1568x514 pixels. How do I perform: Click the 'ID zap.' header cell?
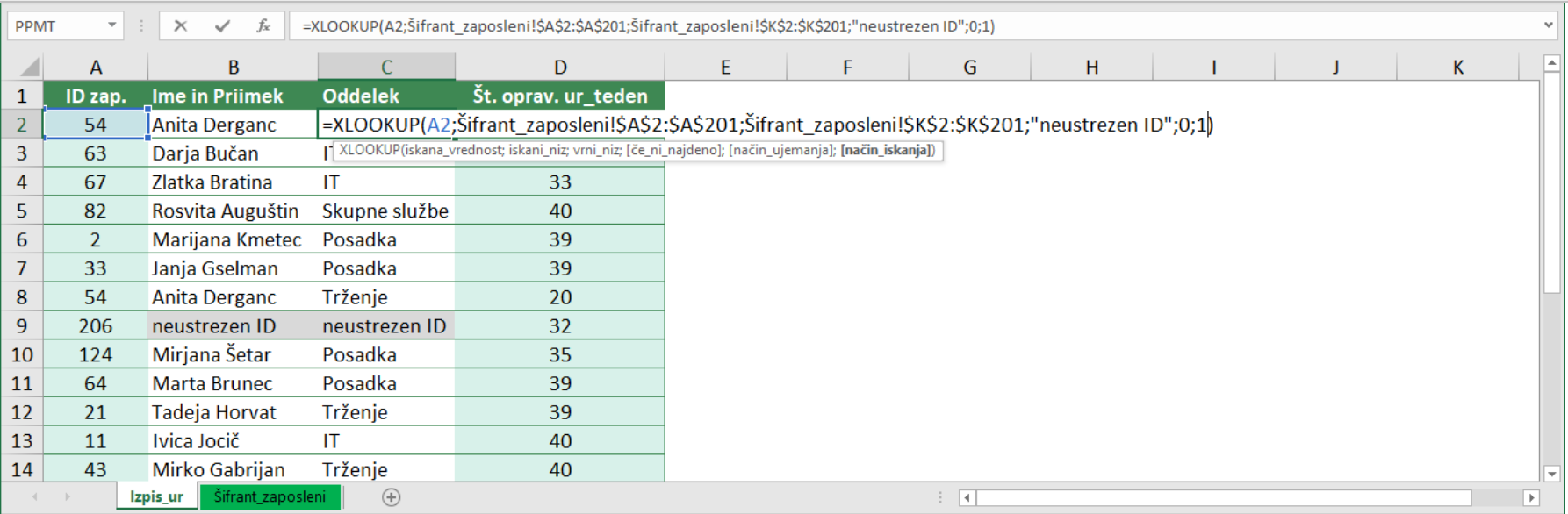96,96
